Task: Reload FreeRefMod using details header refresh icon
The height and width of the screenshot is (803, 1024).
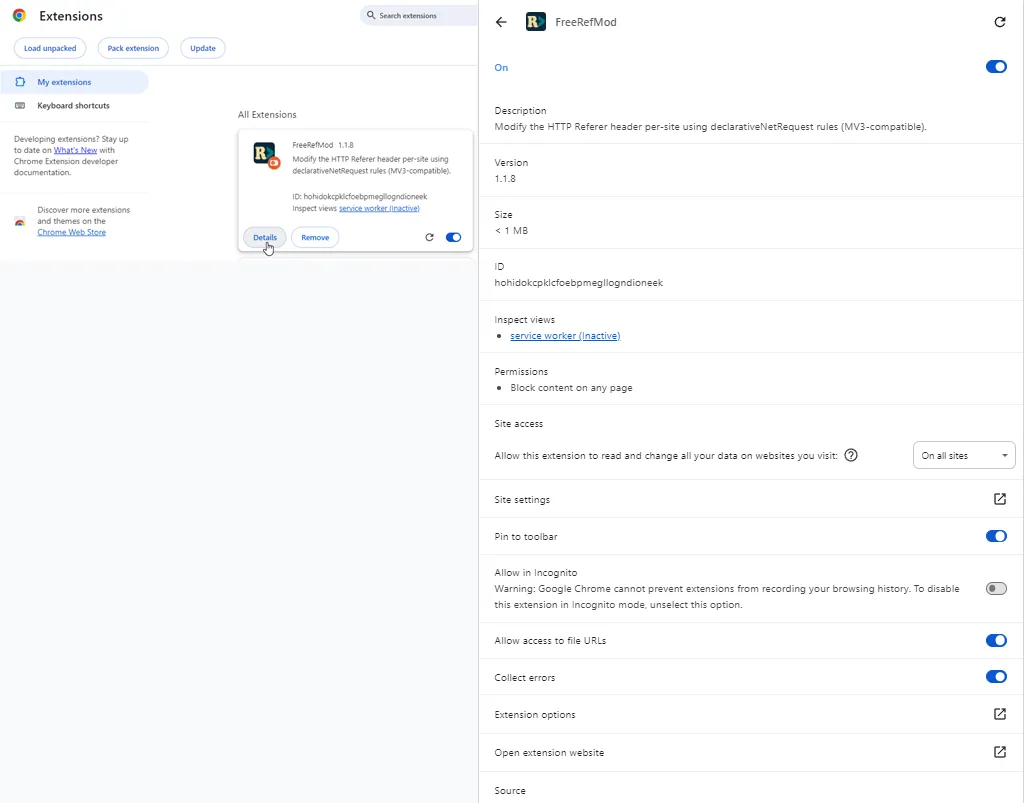Action: (x=999, y=22)
